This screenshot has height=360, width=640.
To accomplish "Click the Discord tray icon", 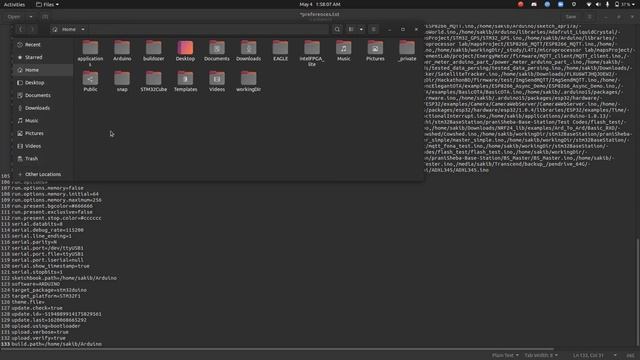I will point(534,4).
